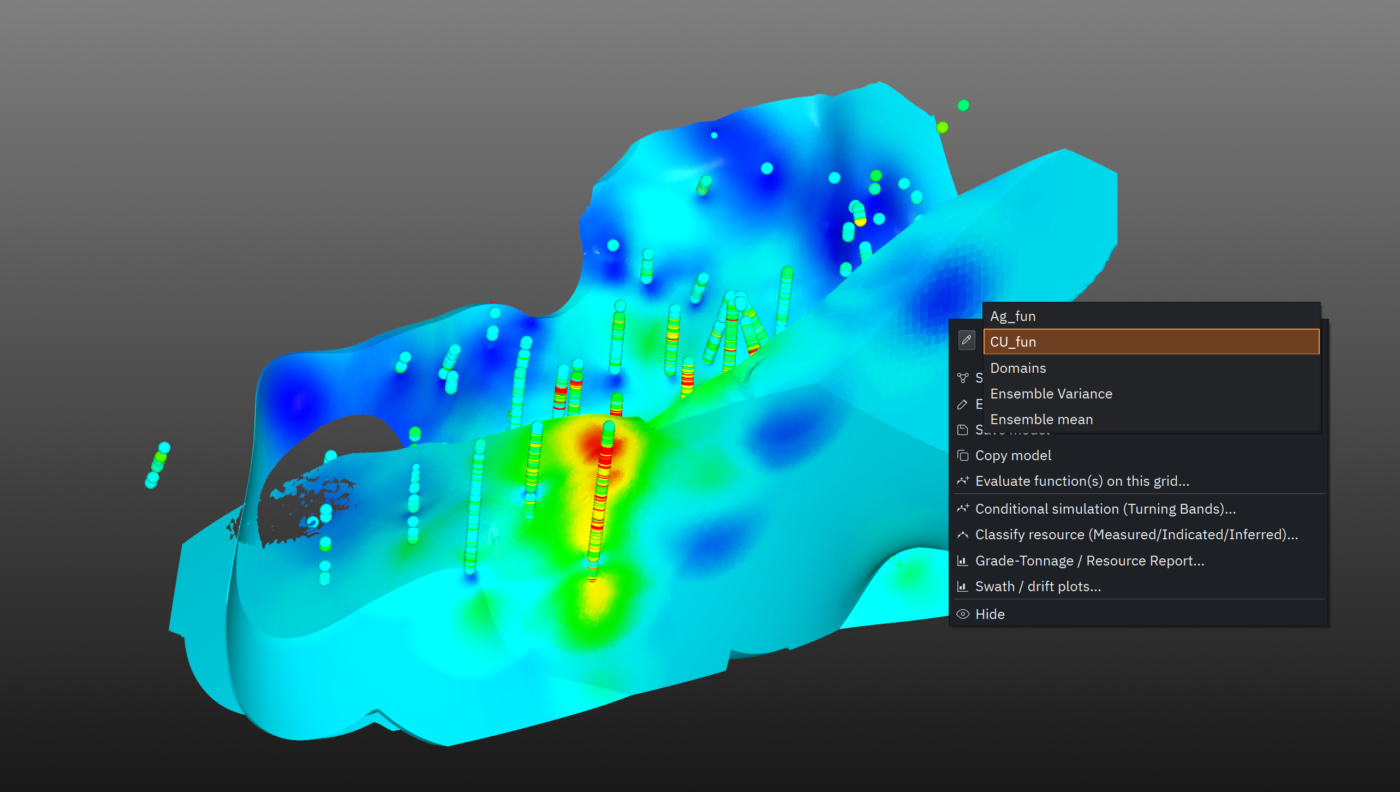The height and width of the screenshot is (792, 1400).
Task: Choose Copy model from the context menu
Action: click(1137, 455)
